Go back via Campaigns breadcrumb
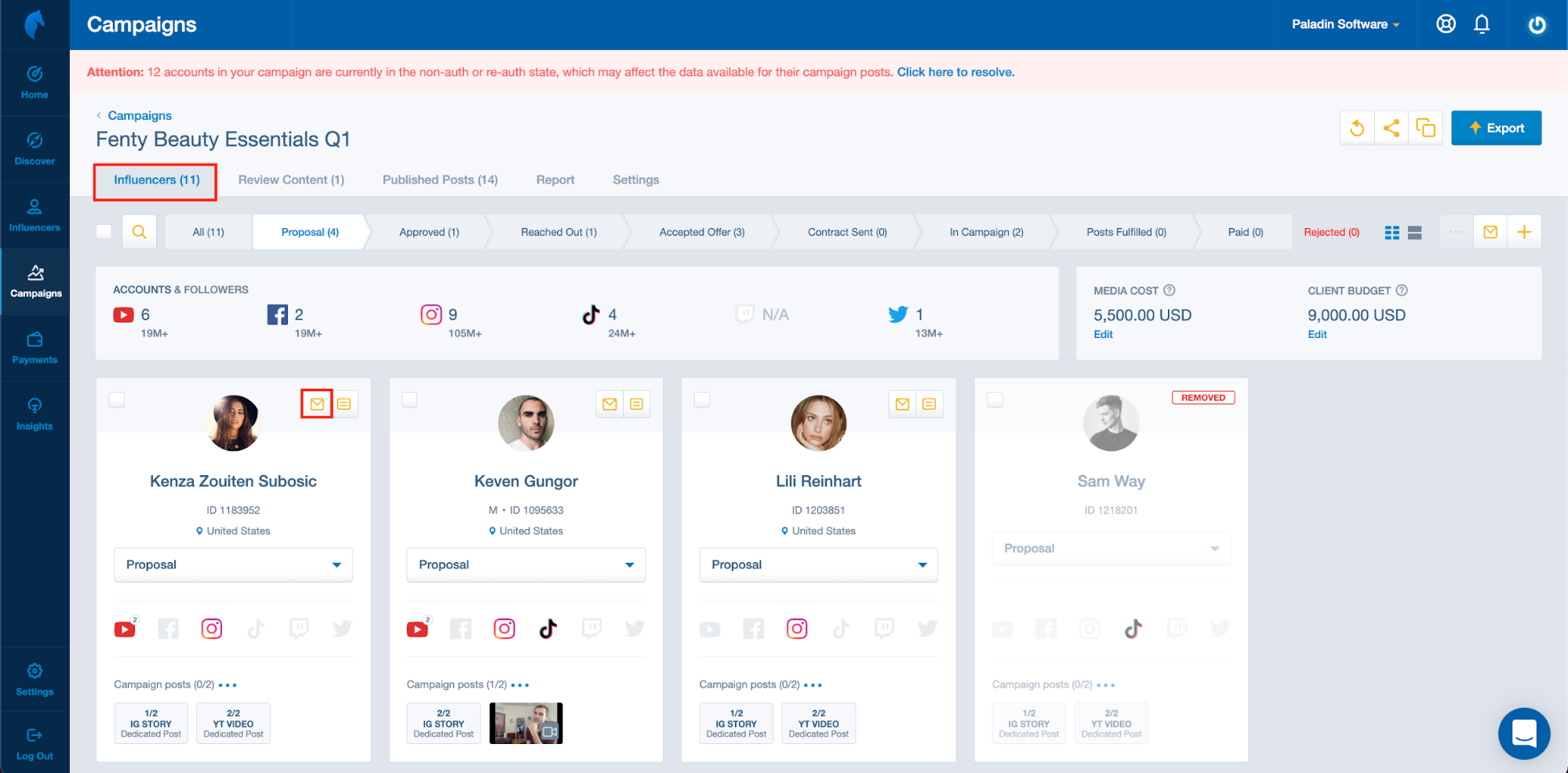1568x773 pixels. click(140, 115)
